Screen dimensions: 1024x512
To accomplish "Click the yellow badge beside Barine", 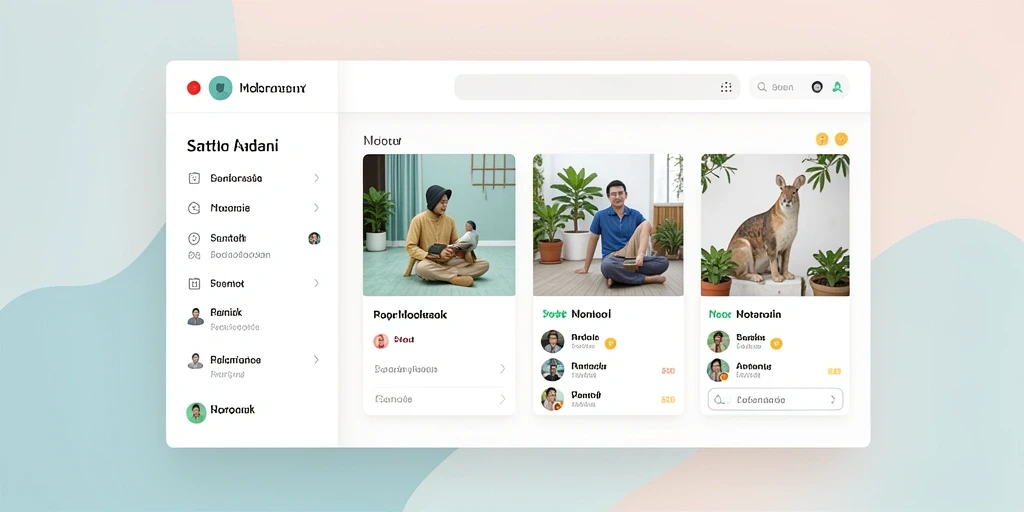I will 776,344.
